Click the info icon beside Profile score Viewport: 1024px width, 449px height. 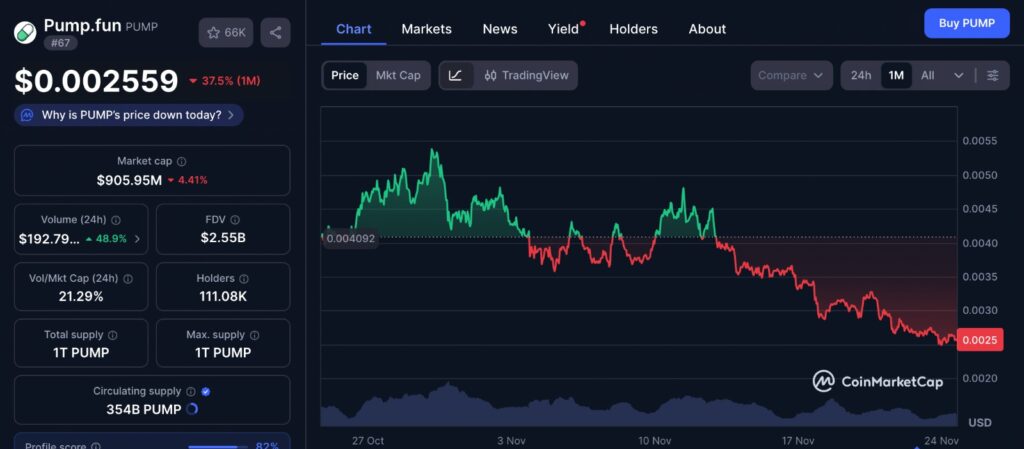click(x=96, y=446)
